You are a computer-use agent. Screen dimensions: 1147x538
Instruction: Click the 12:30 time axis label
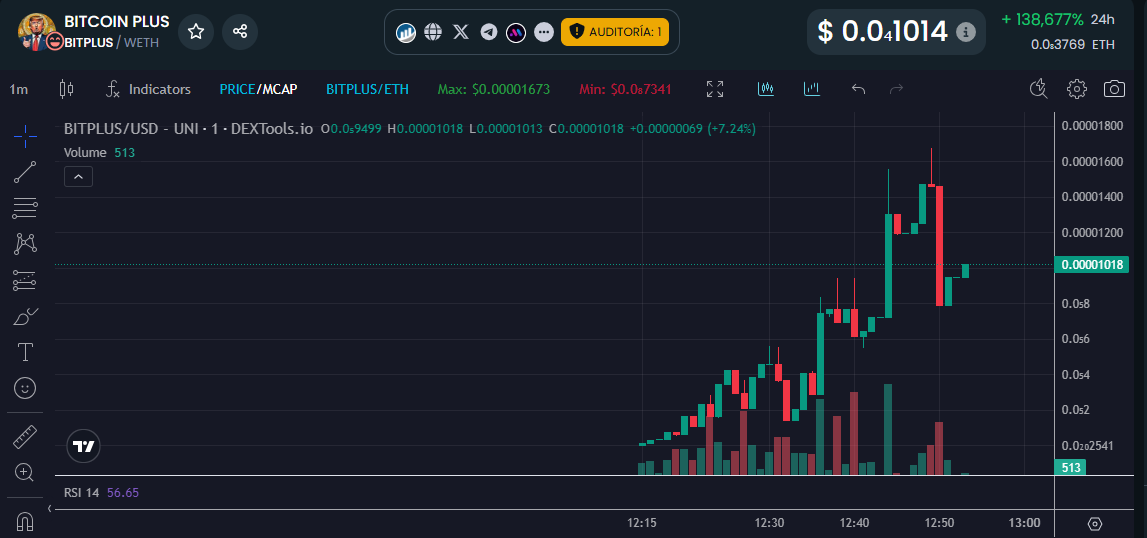[x=769, y=523]
